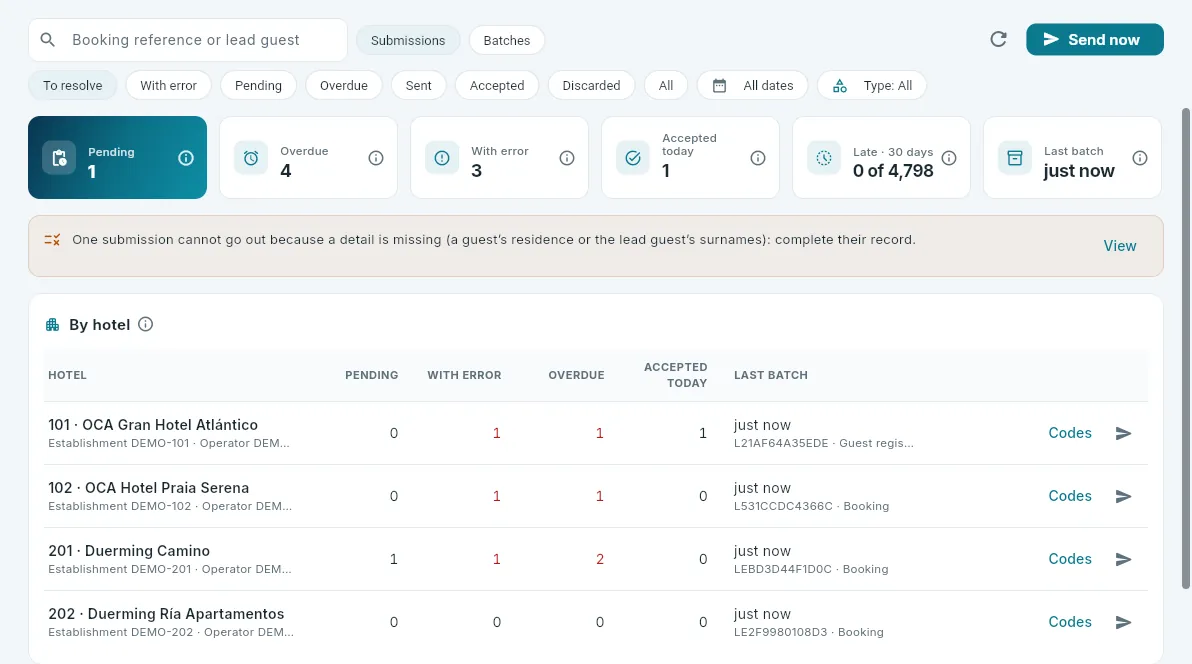The image size is (1192, 664).
Task: Click the clipboard icon on Pending card
Action: coord(59,158)
